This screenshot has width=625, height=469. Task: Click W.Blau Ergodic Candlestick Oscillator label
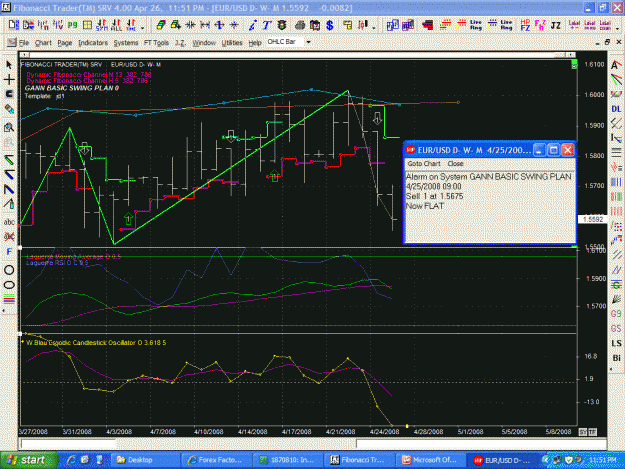click(96, 343)
